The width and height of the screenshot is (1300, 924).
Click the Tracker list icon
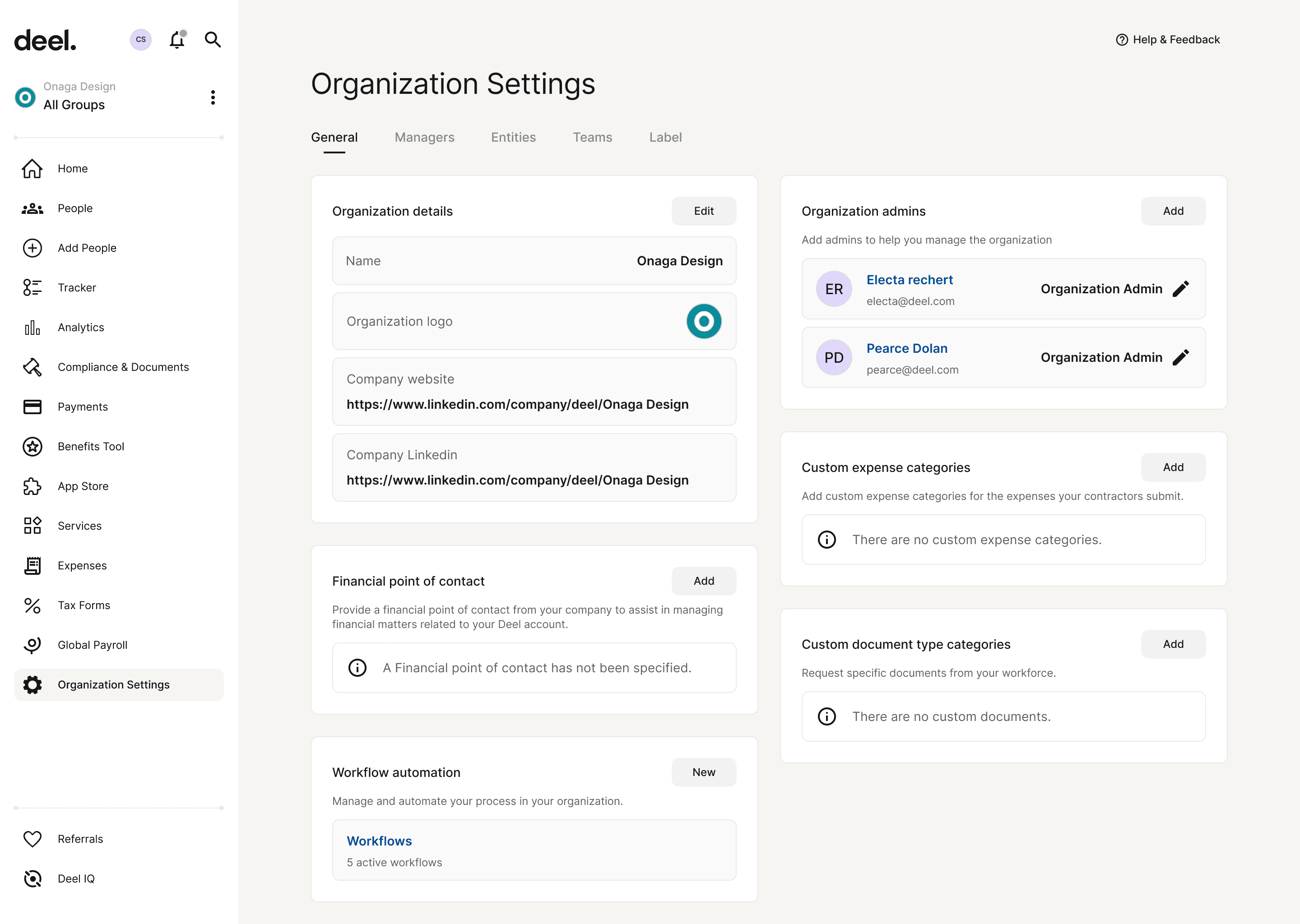tap(32, 288)
